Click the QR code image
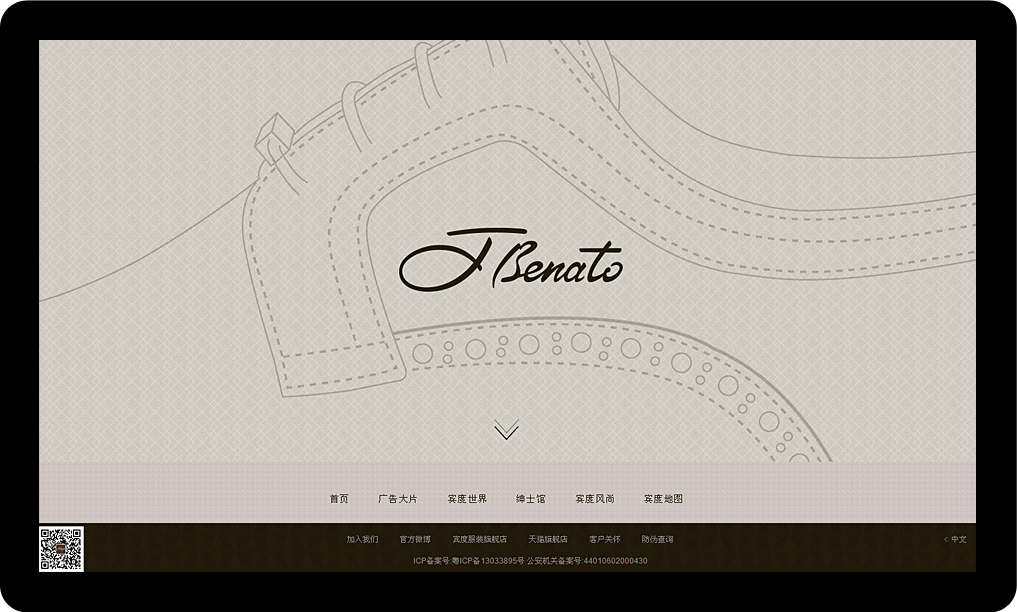Image resolution: width=1017 pixels, height=612 pixels. pyautogui.click(x=61, y=549)
